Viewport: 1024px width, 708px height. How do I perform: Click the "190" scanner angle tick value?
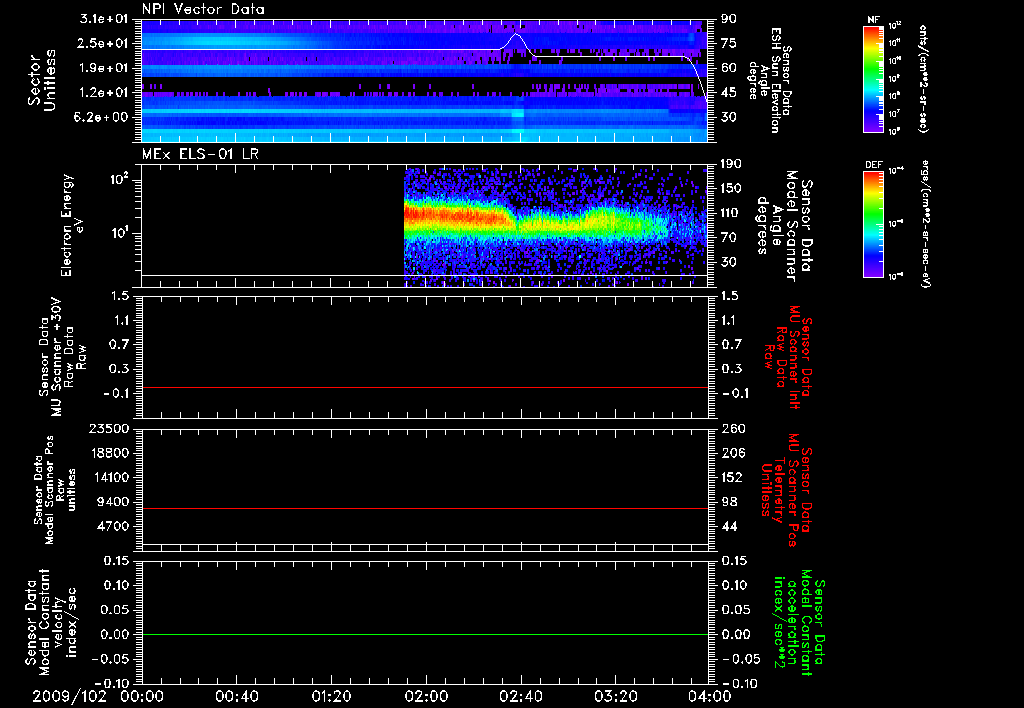click(x=731, y=164)
